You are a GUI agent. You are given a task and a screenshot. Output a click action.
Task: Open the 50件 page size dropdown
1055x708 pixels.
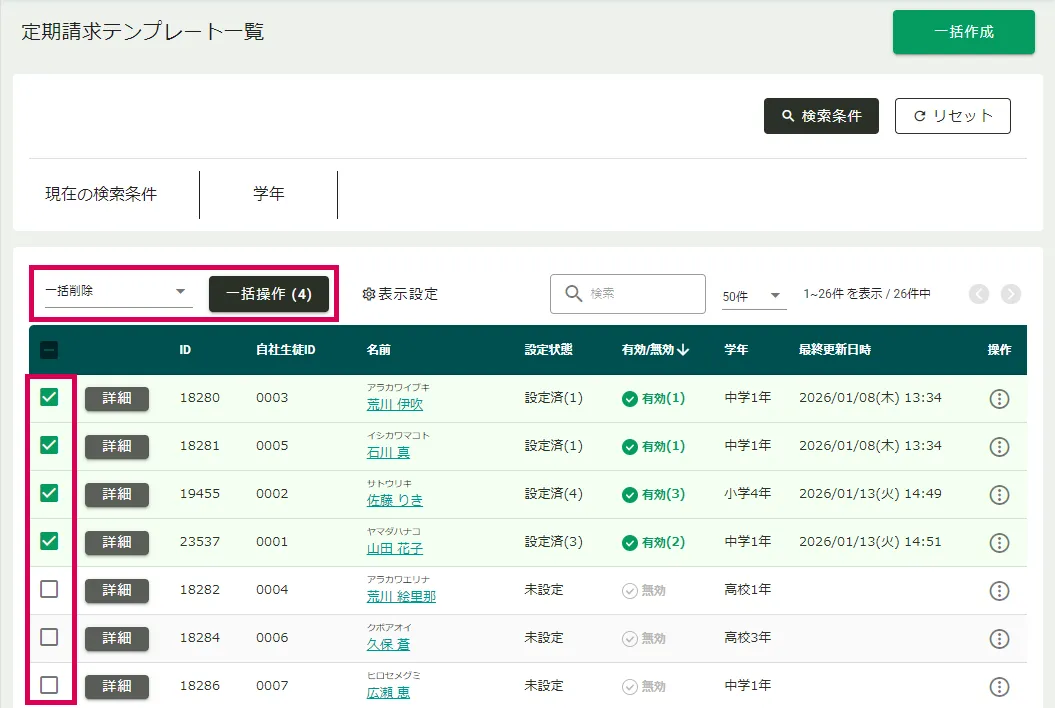click(753, 296)
